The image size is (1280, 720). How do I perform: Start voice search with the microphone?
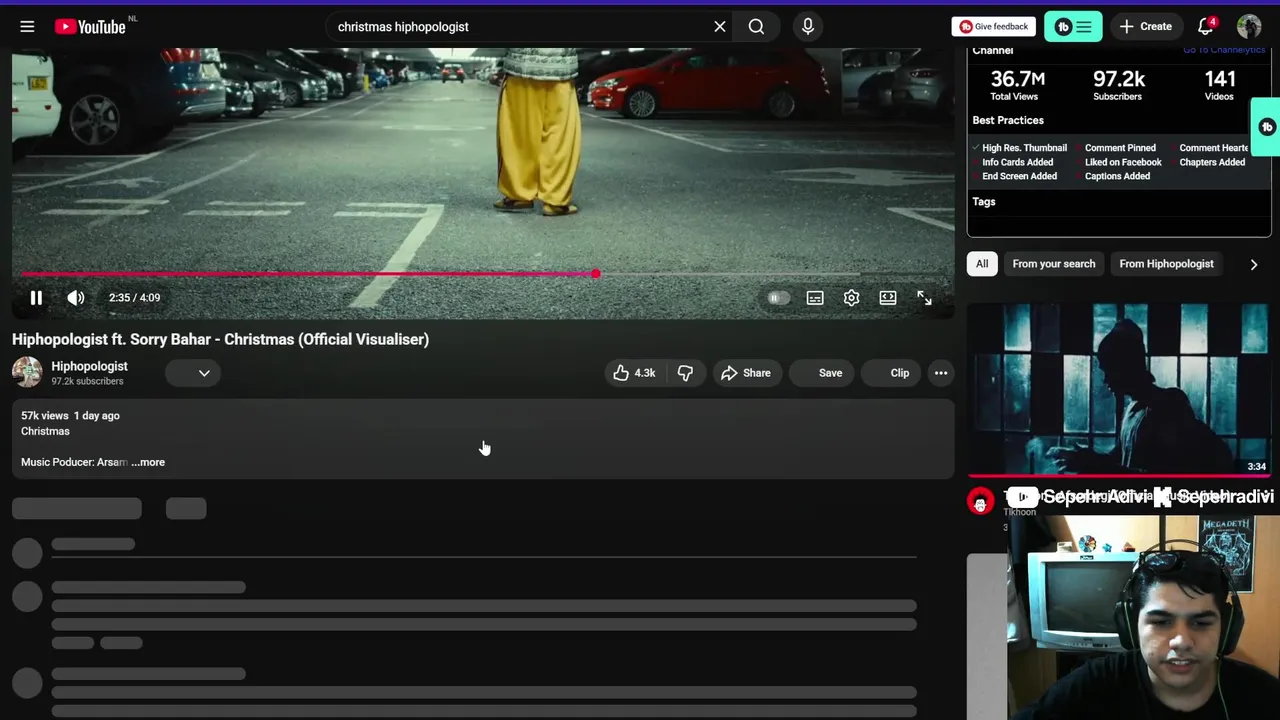coord(808,27)
